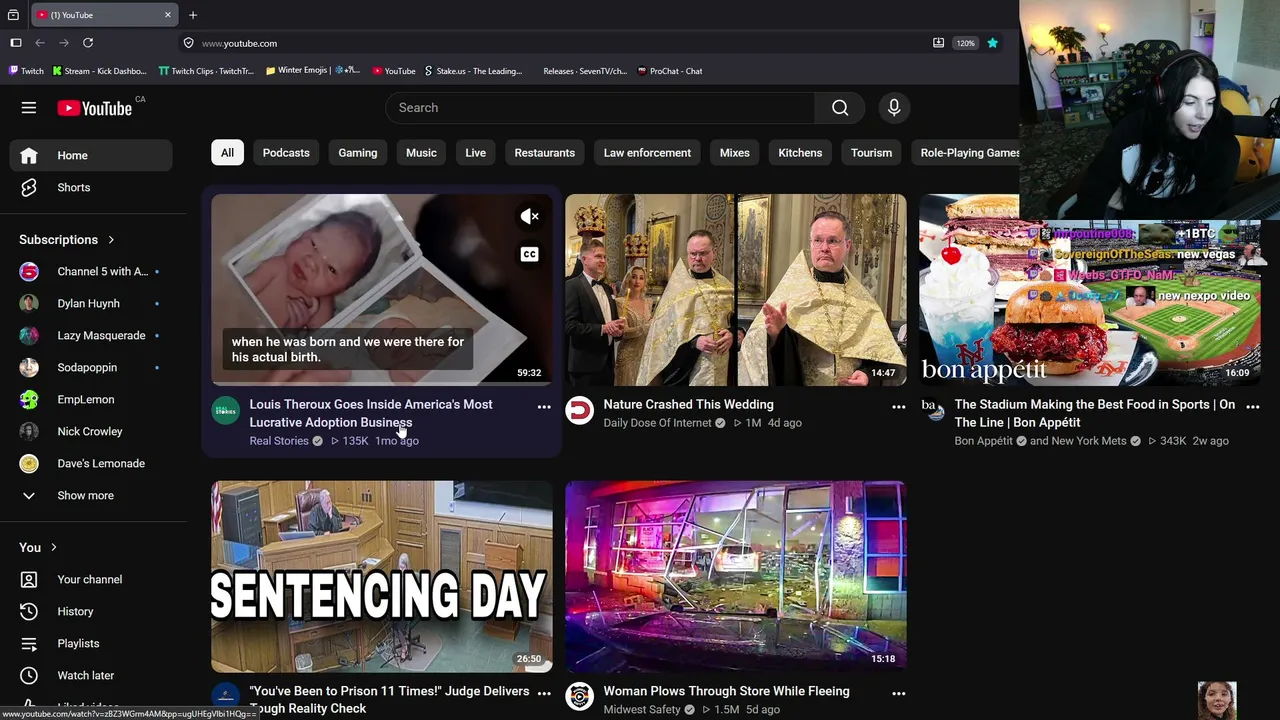Go to the Nick Crowley subscription
This screenshot has width=1280, height=720.
[91, 432]
